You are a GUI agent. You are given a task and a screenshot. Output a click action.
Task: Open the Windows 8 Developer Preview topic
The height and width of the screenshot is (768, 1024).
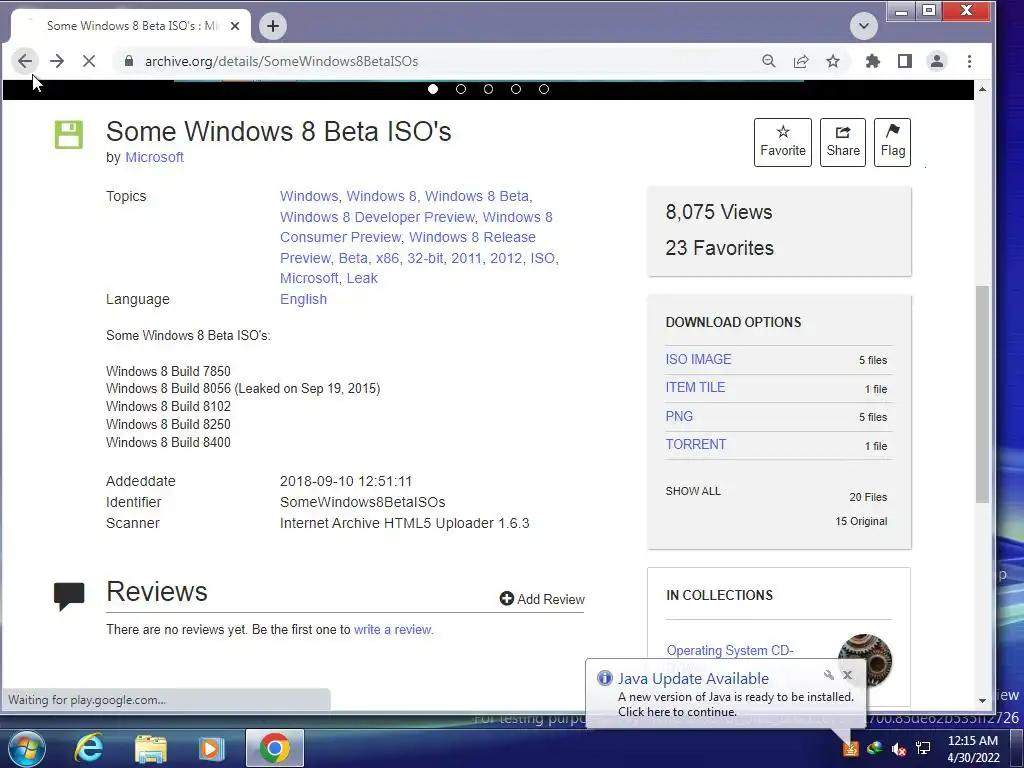377,217
